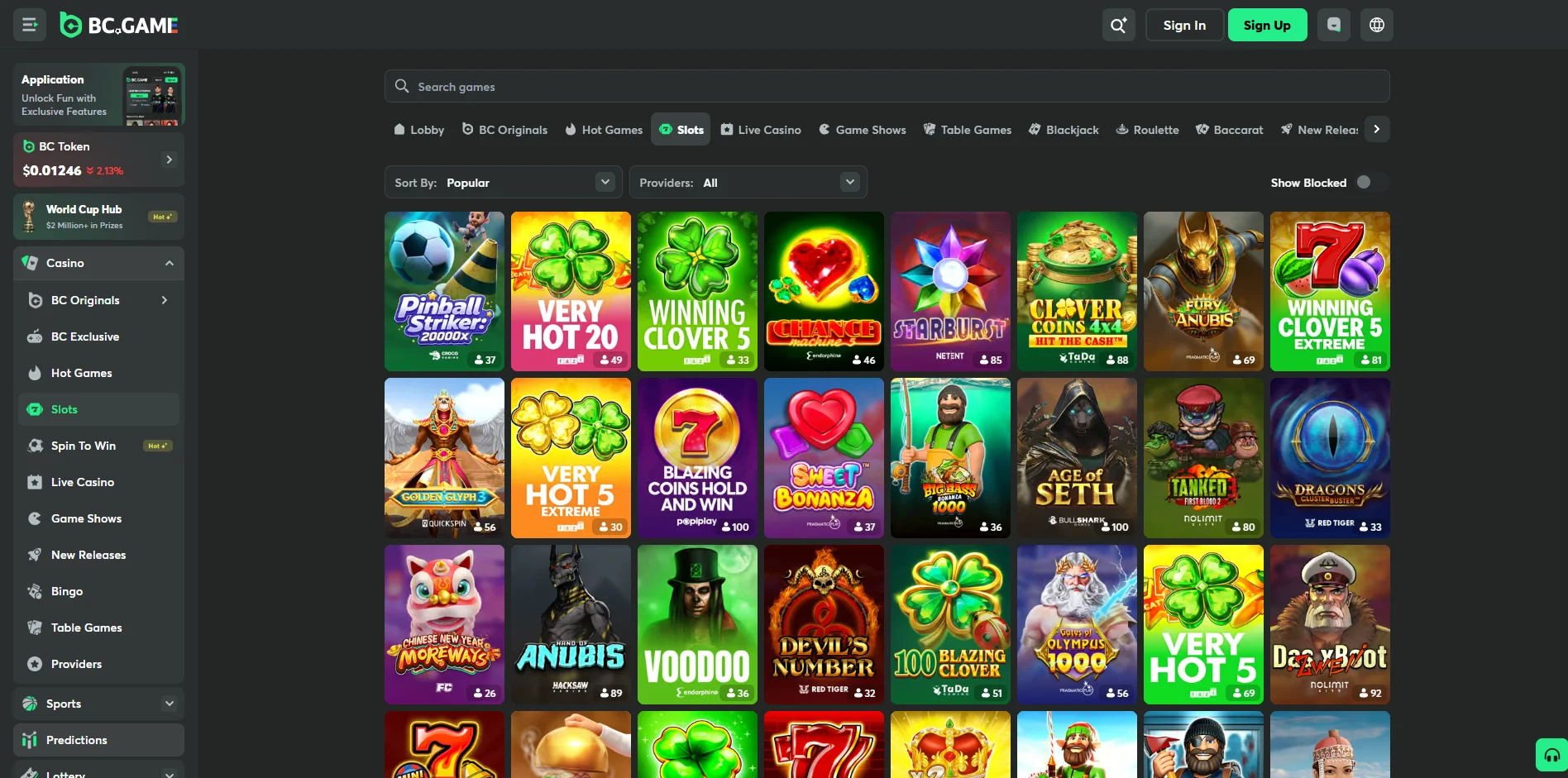Click BC Originals icon in sidebar

[35, 300]
